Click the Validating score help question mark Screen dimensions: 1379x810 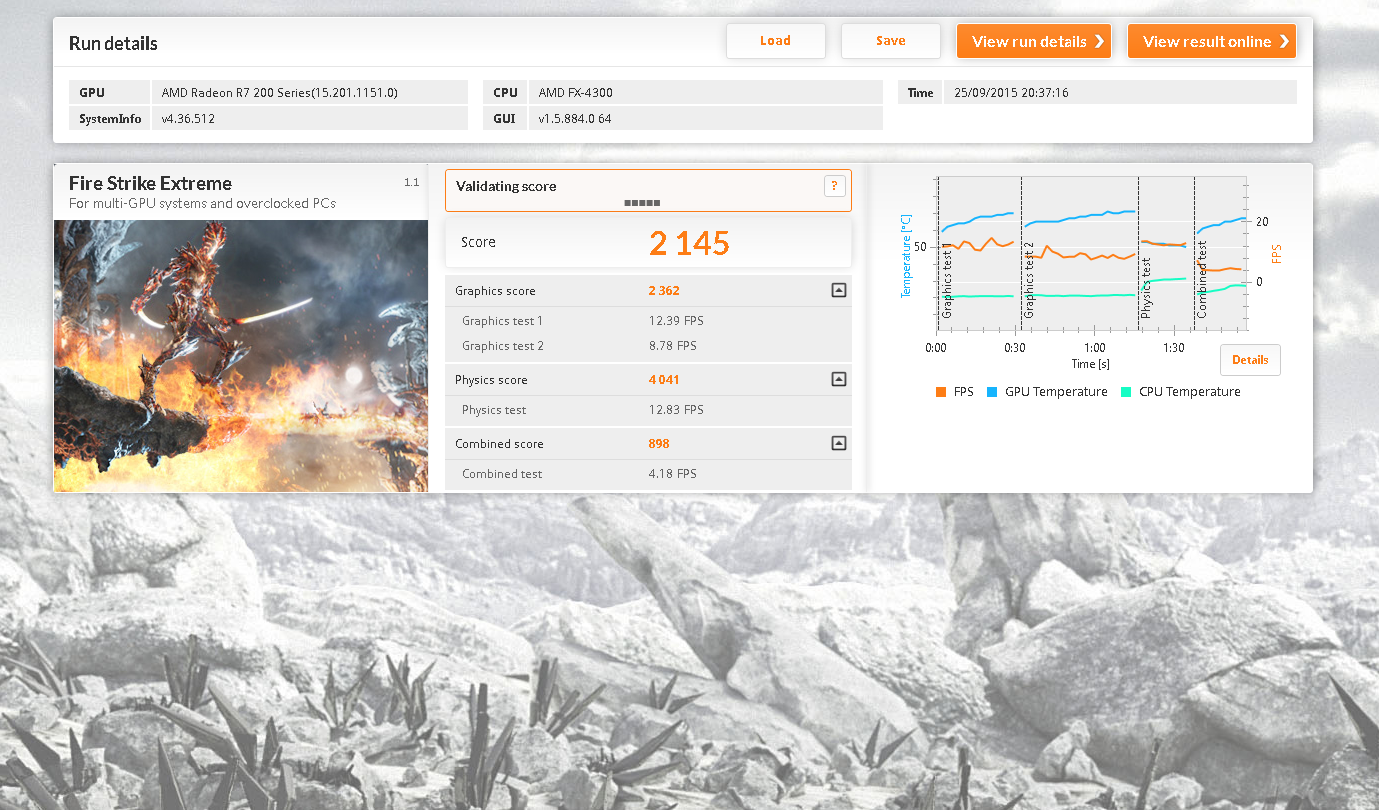pyautogui.click(x=834, y=186)
